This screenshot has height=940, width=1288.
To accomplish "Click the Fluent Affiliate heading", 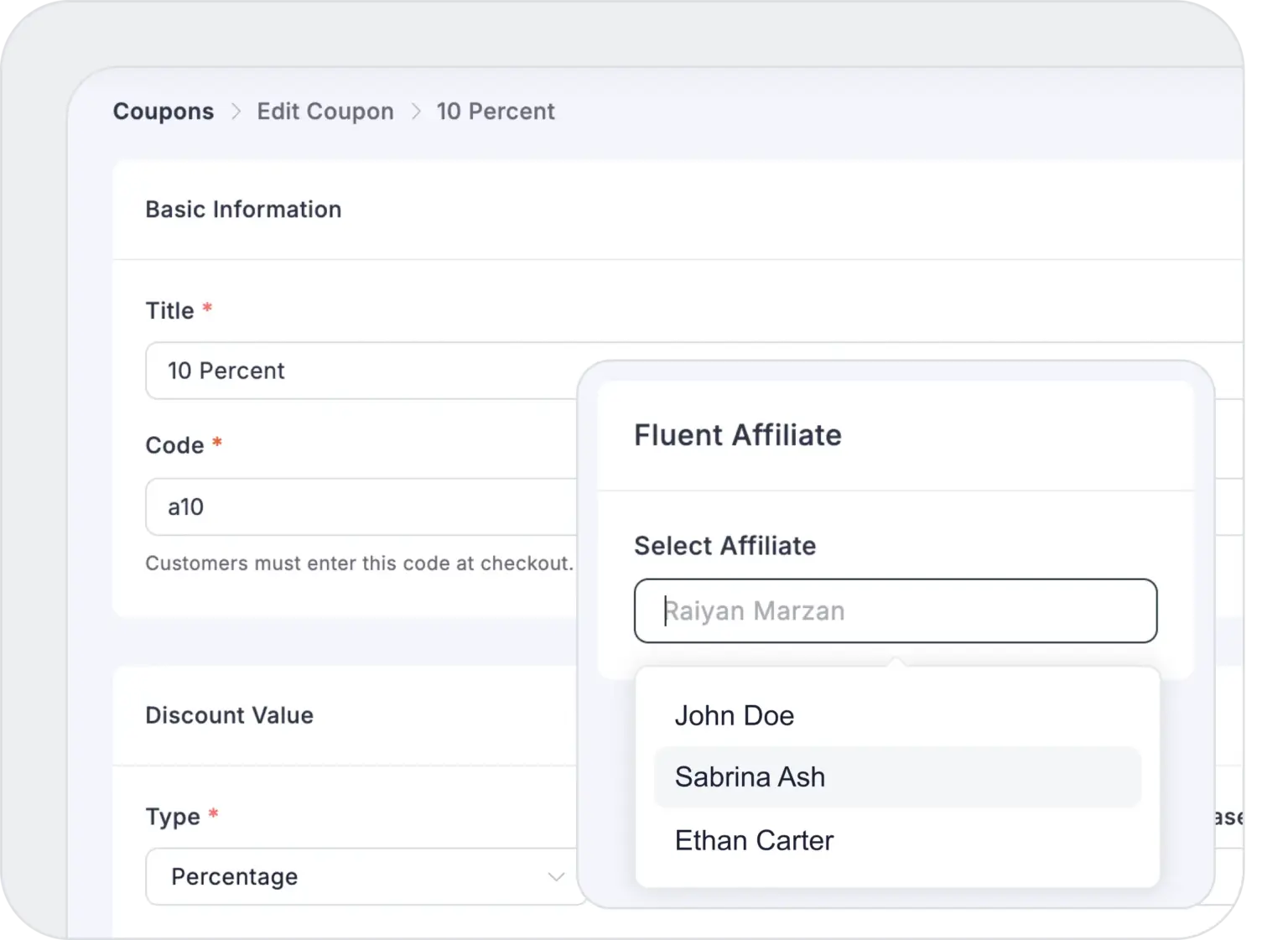I will [738, 435].
